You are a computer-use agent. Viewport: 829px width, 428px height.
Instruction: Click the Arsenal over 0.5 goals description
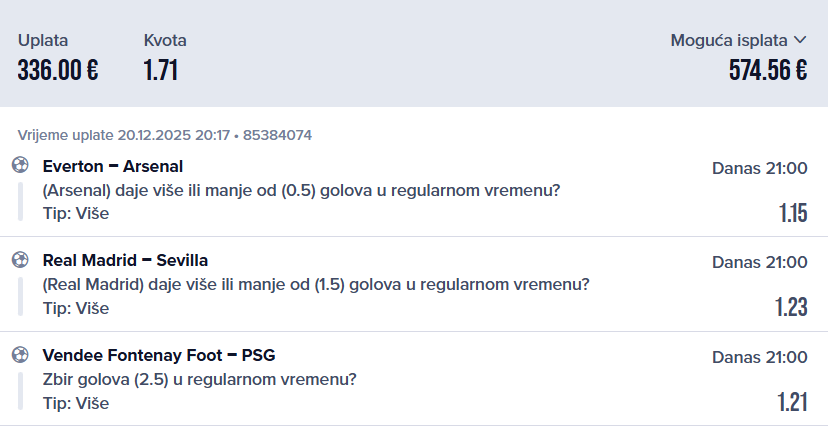301,190
